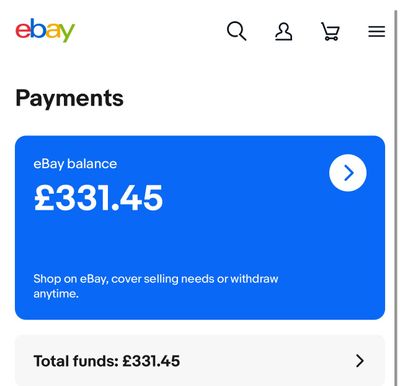Image resolution: width=400 pixels, height=386 pixels.
Task: Click the word 'withdraw' in balance card
Action: click(254, 279)
